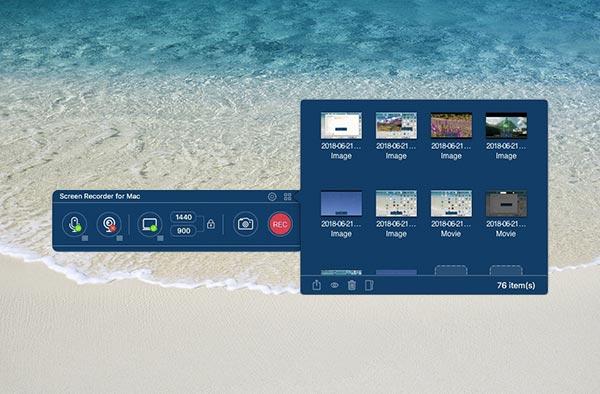
Task: Open the small dropdown under the display icon
Action: 160,238
